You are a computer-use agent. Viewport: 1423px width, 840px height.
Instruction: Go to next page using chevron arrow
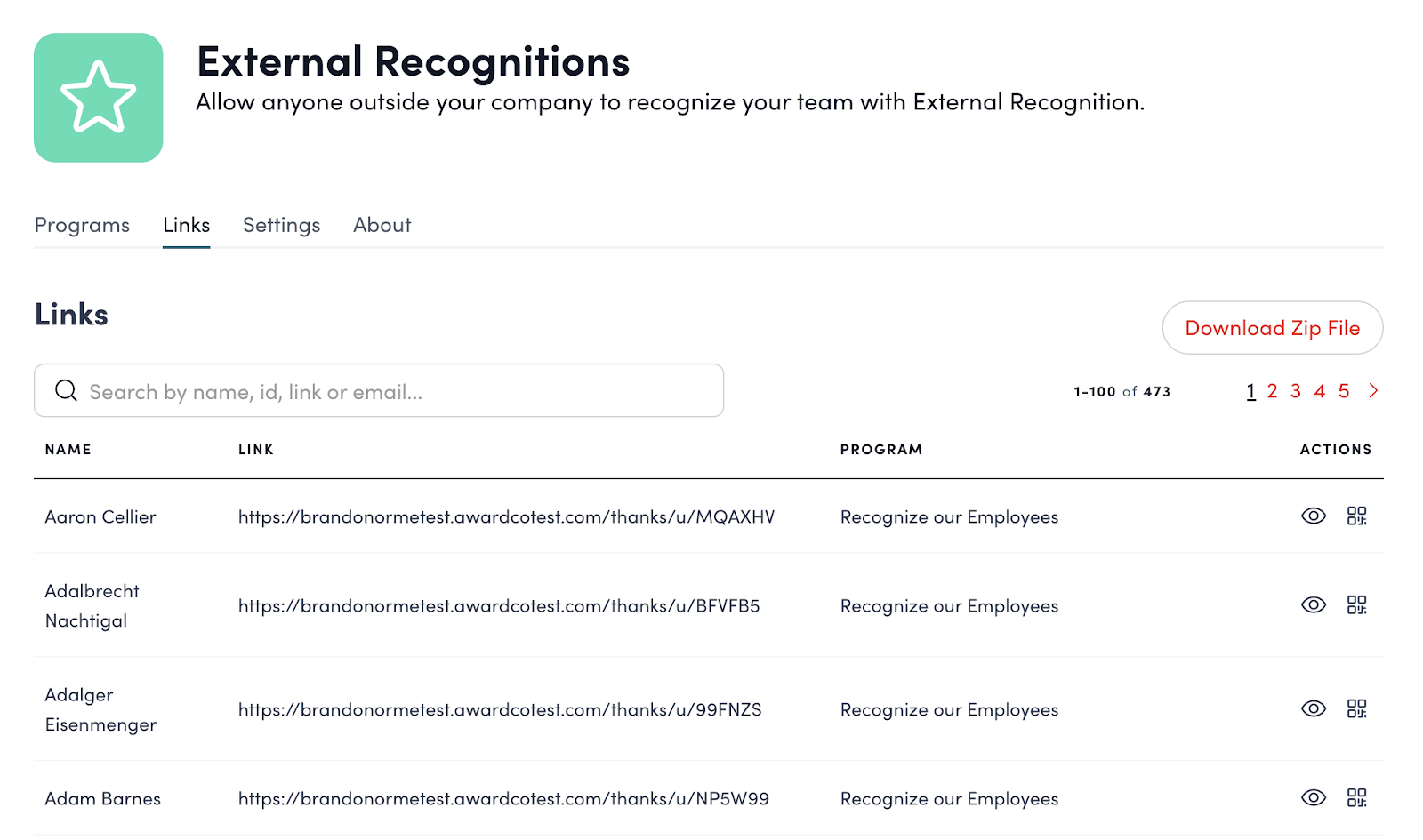[x=1373, y=391]
